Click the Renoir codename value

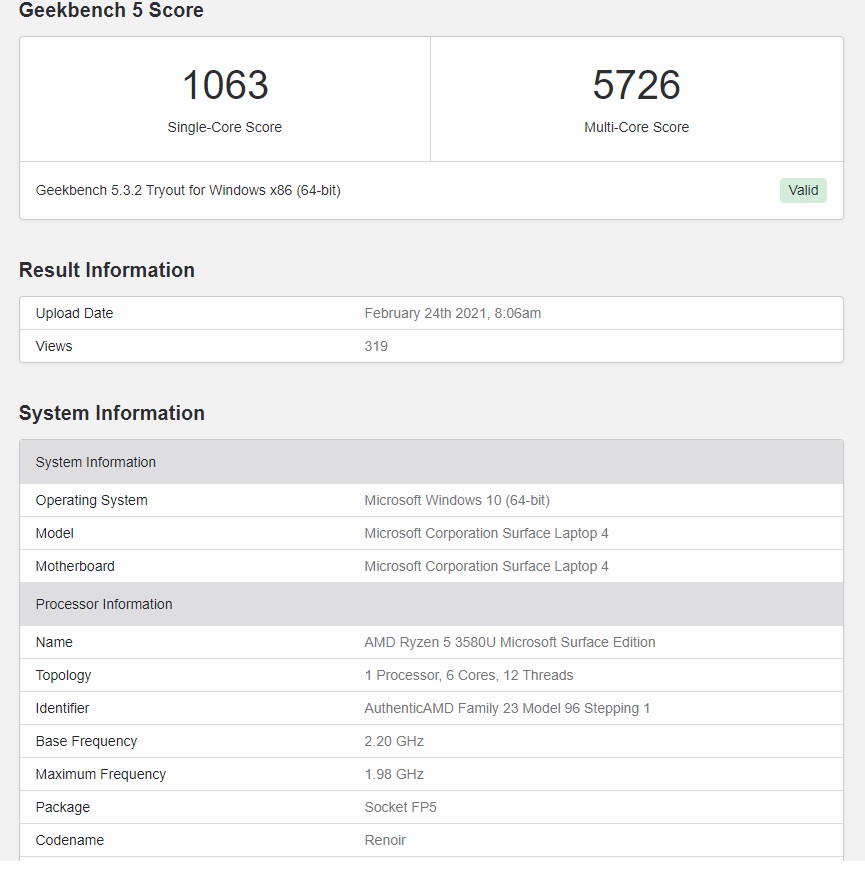385,840
